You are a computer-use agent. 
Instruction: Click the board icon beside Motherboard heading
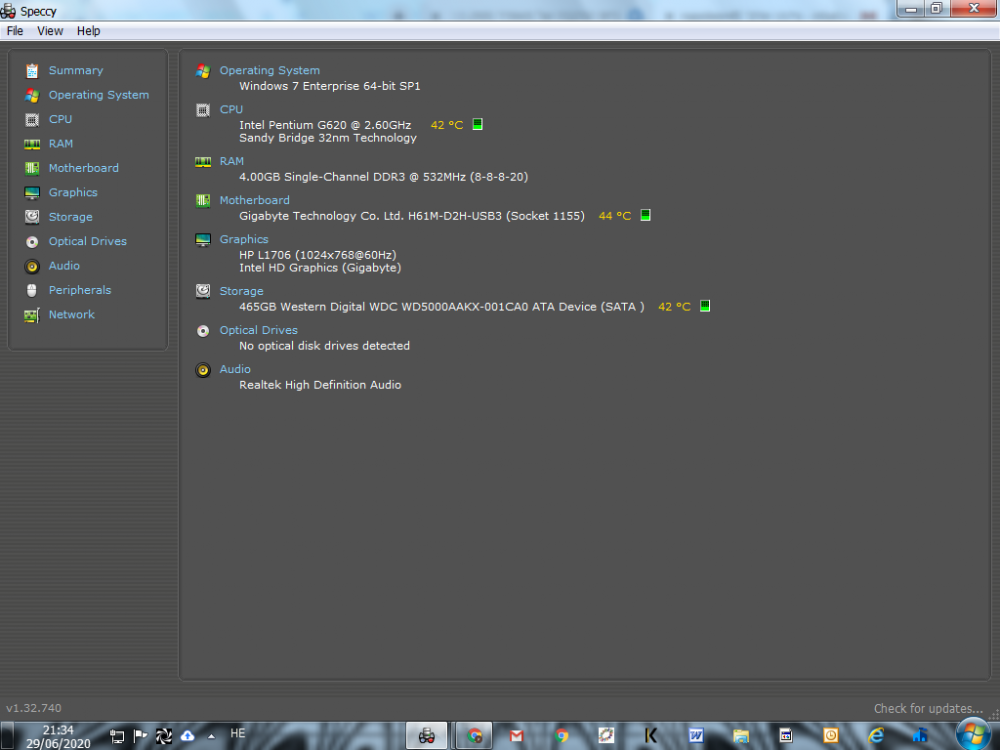(x=203, y=201)
